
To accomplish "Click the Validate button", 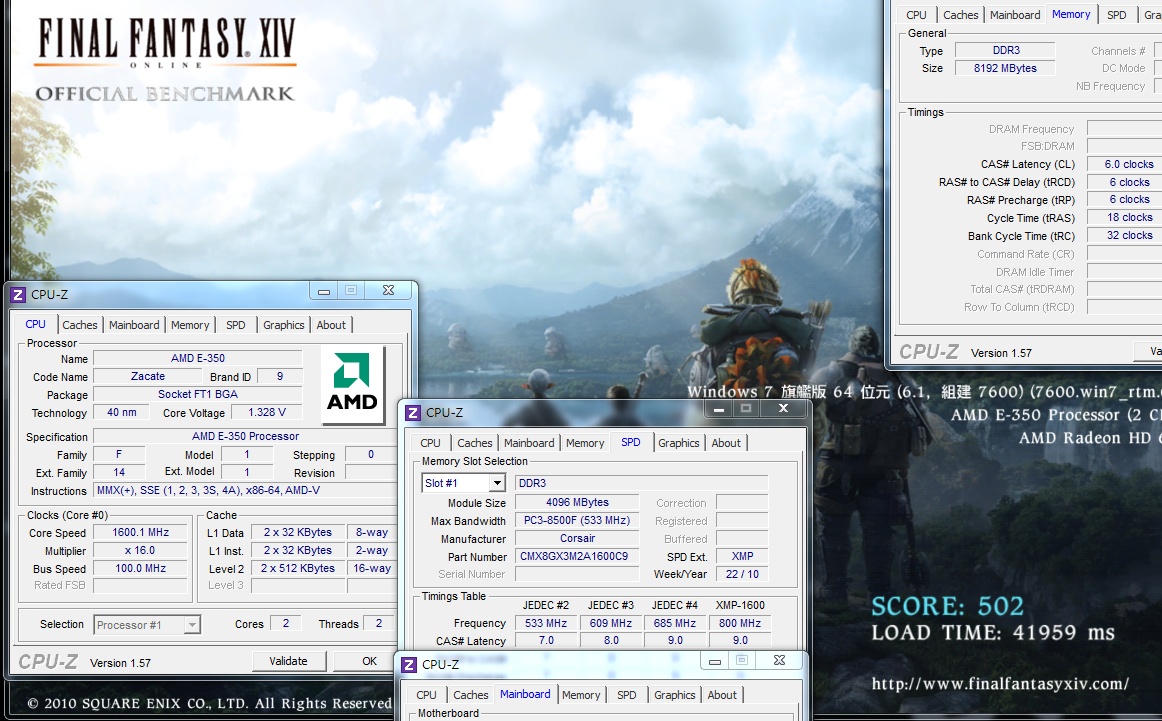I will pos(288,661).
